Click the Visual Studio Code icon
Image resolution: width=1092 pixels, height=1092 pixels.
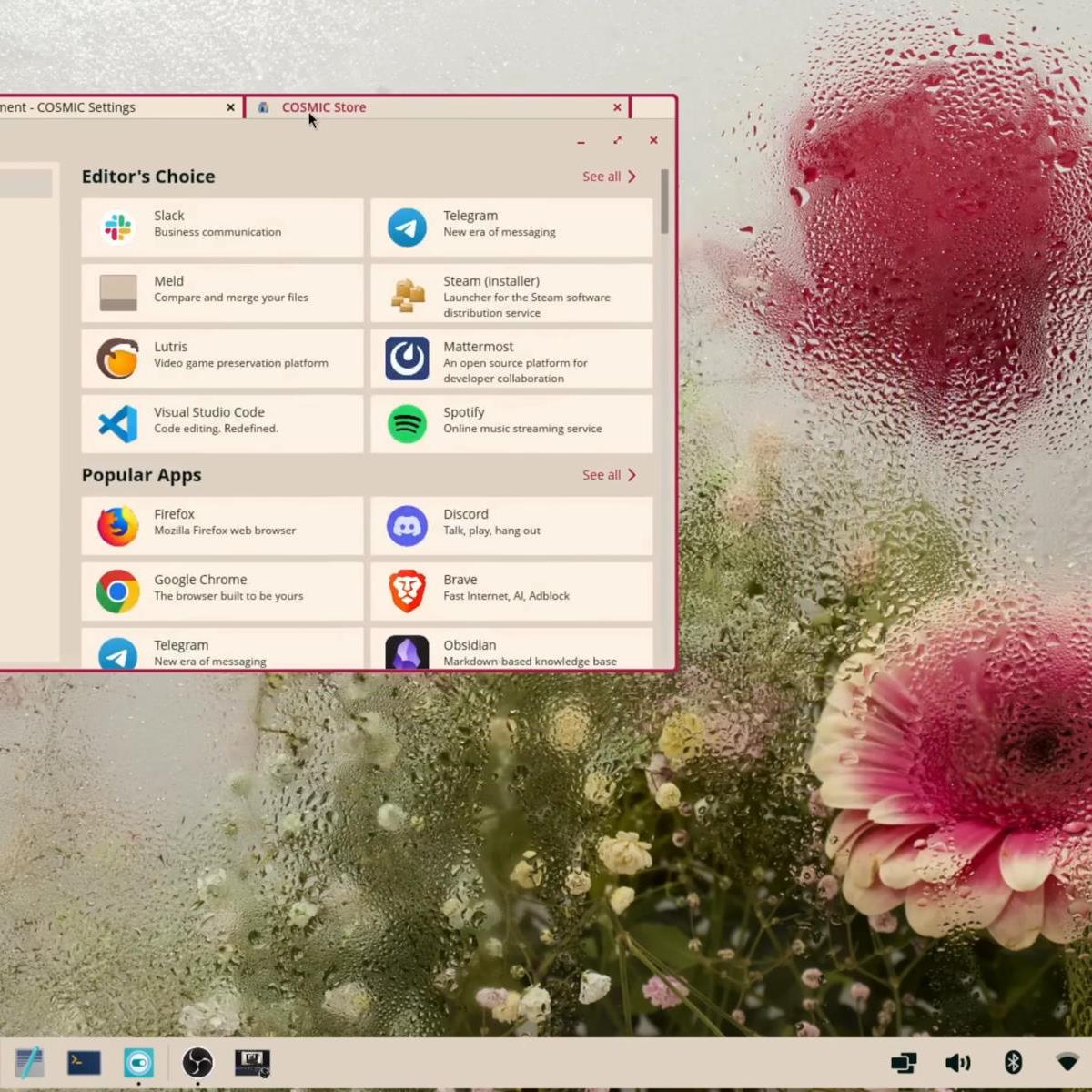tap(118, 424)
